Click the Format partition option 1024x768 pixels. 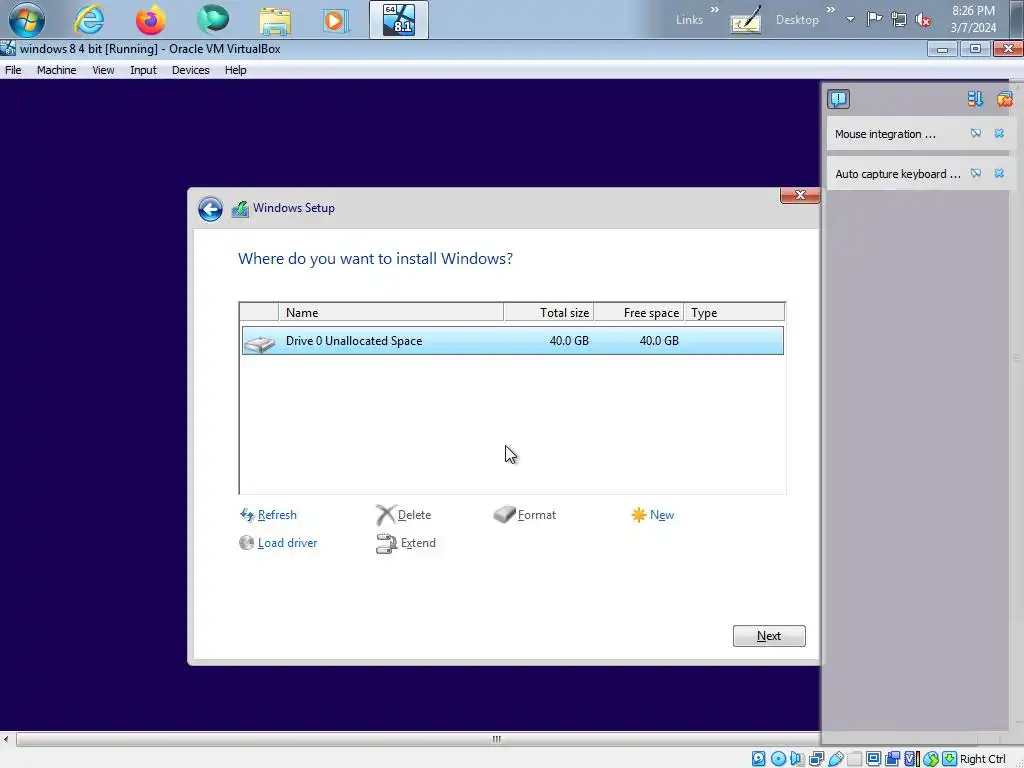click(525, 515)
